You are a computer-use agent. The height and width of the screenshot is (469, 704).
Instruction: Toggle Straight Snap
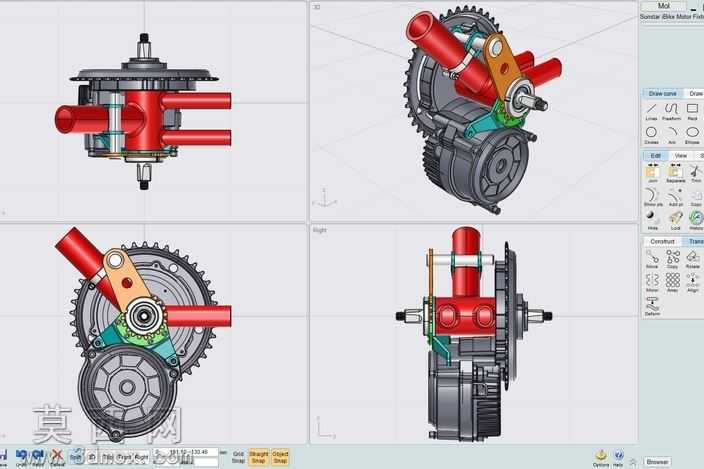(x=258, y=457)
